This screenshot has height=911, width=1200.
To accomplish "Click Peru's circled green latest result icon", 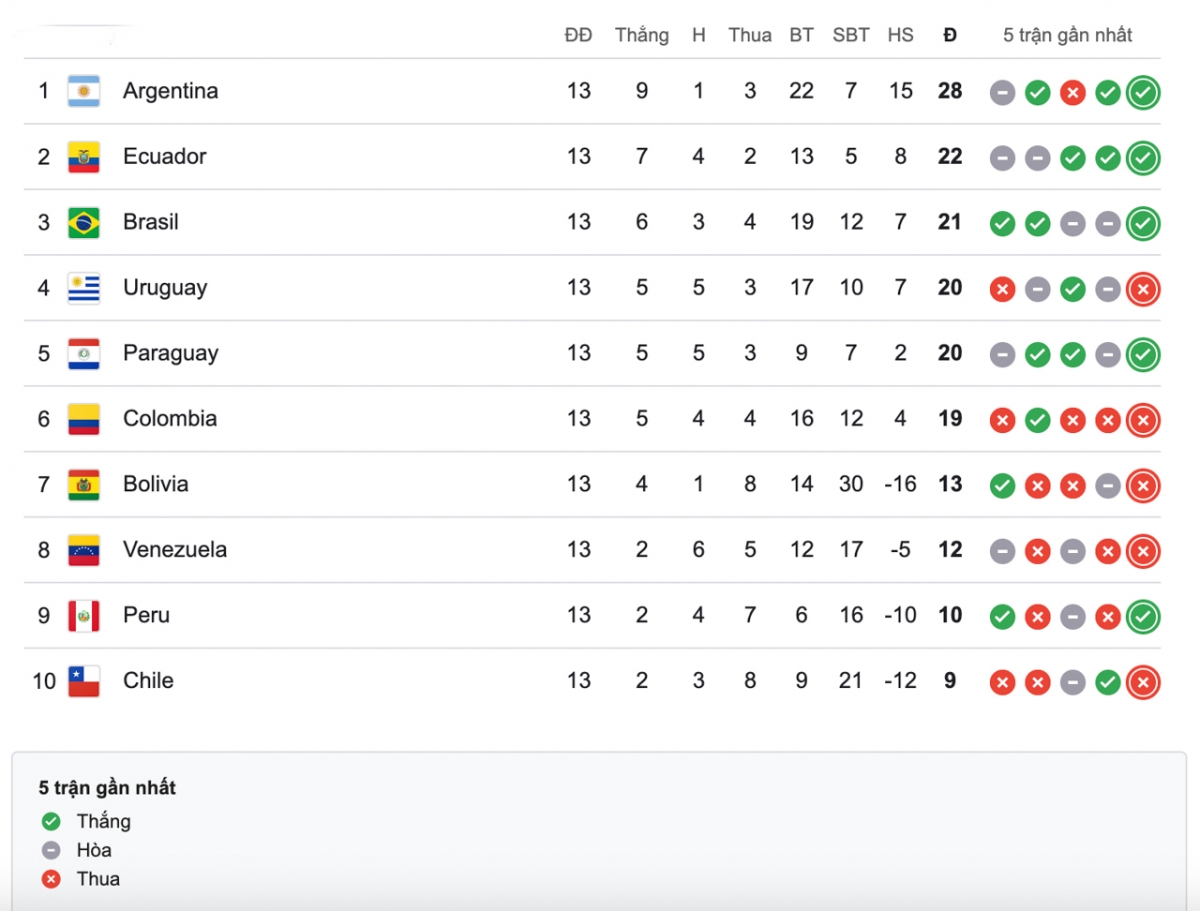I will point(1143,617).
